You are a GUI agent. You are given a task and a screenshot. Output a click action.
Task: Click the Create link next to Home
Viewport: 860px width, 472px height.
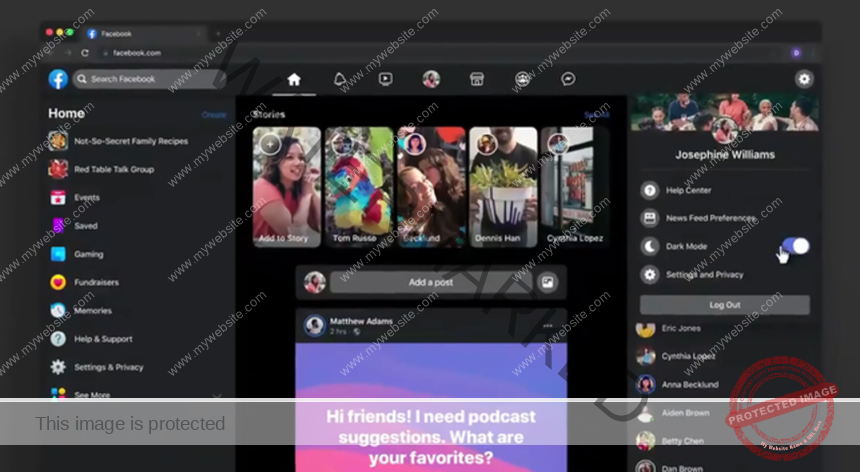point(214,115)
